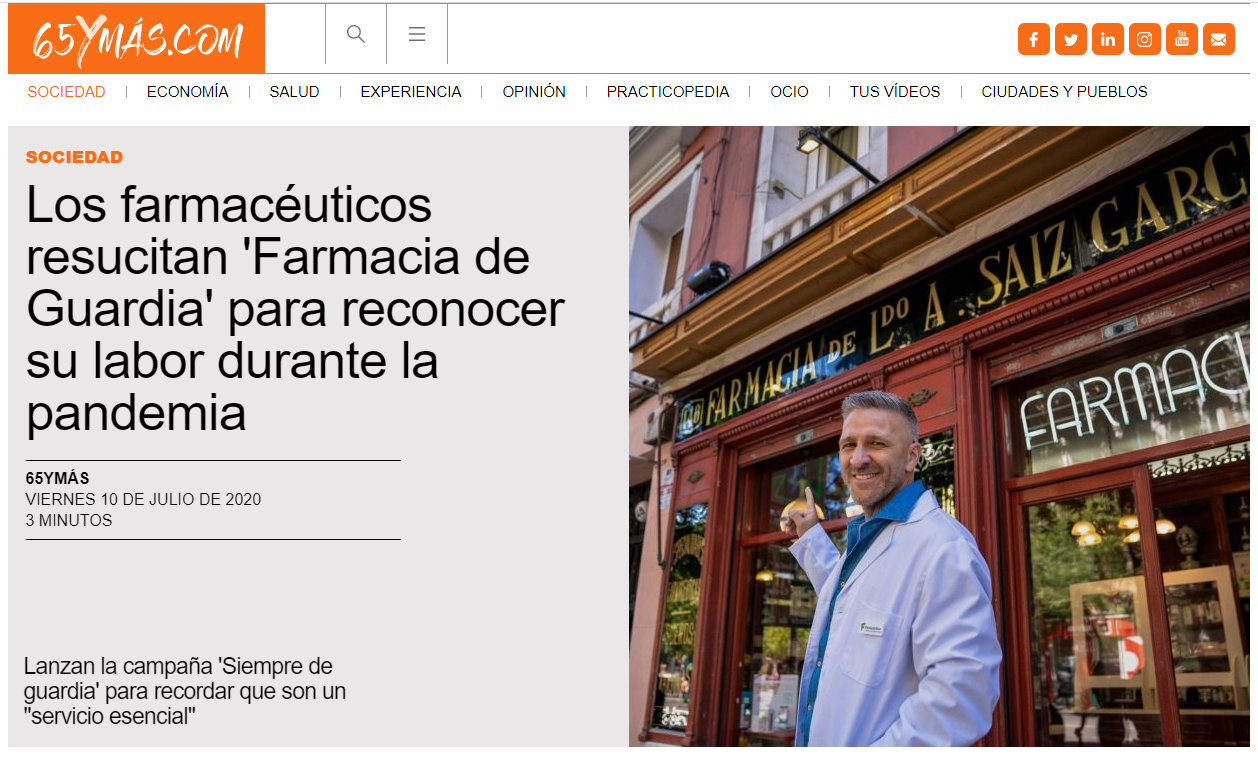Open the Practicopedia section
The height and width of the screenshot is (758, 1258).
click(668, 92)
